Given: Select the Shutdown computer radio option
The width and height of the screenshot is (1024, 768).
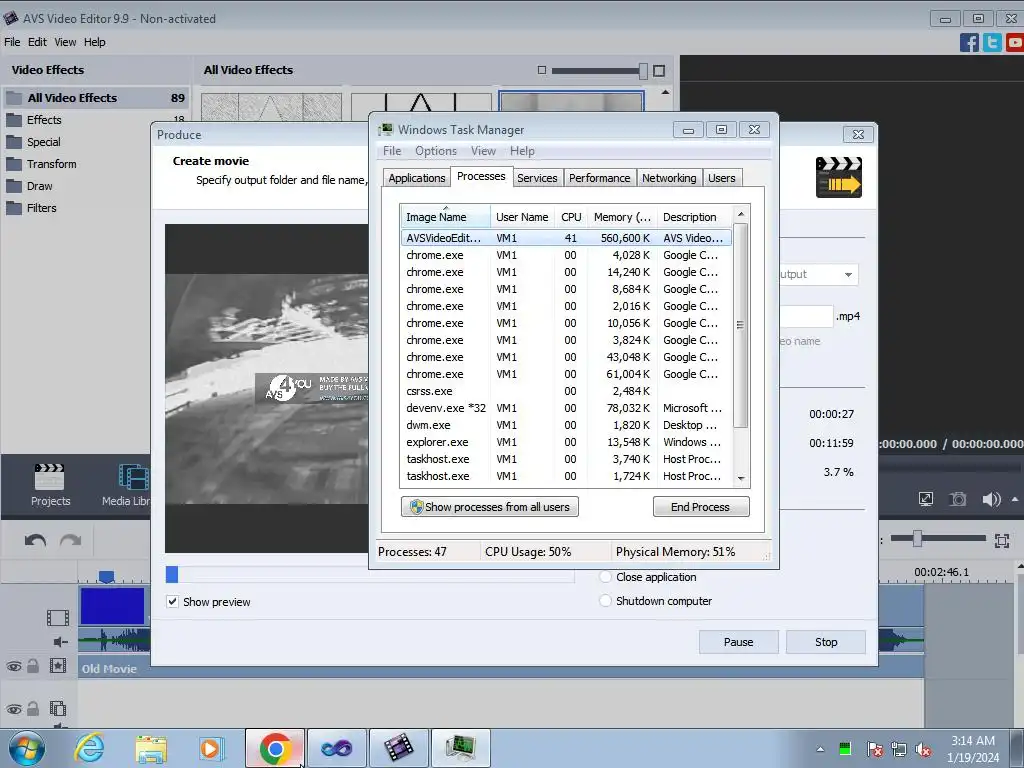Looking at the screenshot, I should [x=605, y=601].
